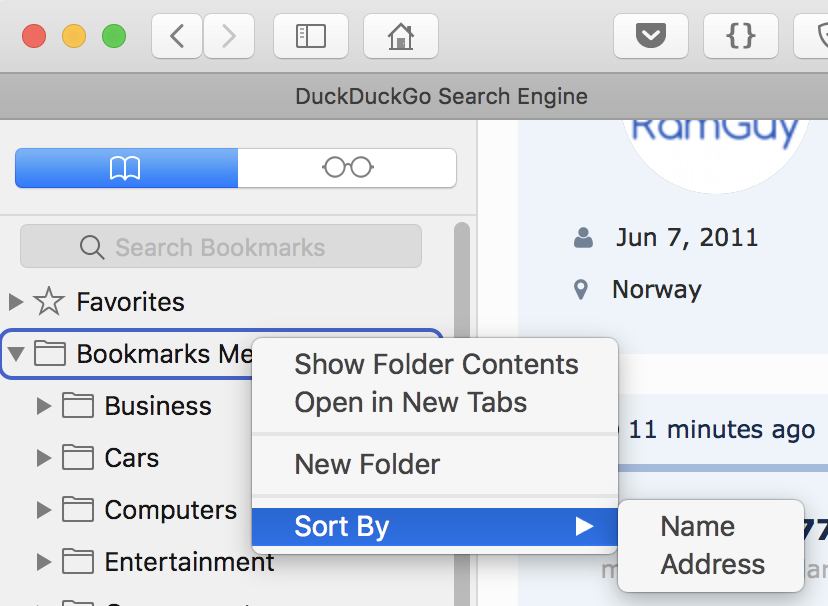Image resolution: width=828 pixels, height=606 pixels.
Task: Click the Search Bookmarks field
Action: click(x=221, y=247)
